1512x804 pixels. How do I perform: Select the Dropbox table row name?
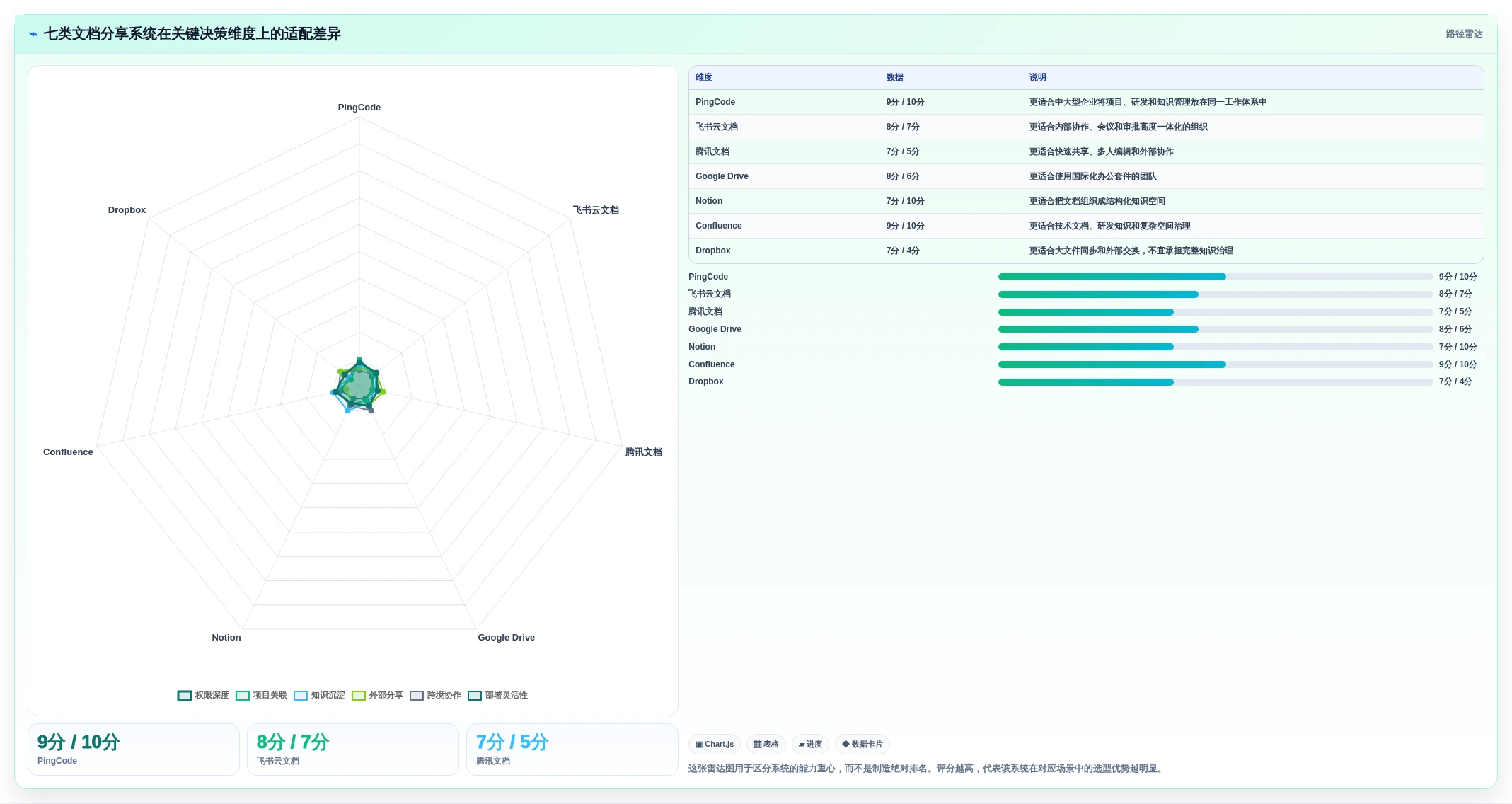coord(712,251)
